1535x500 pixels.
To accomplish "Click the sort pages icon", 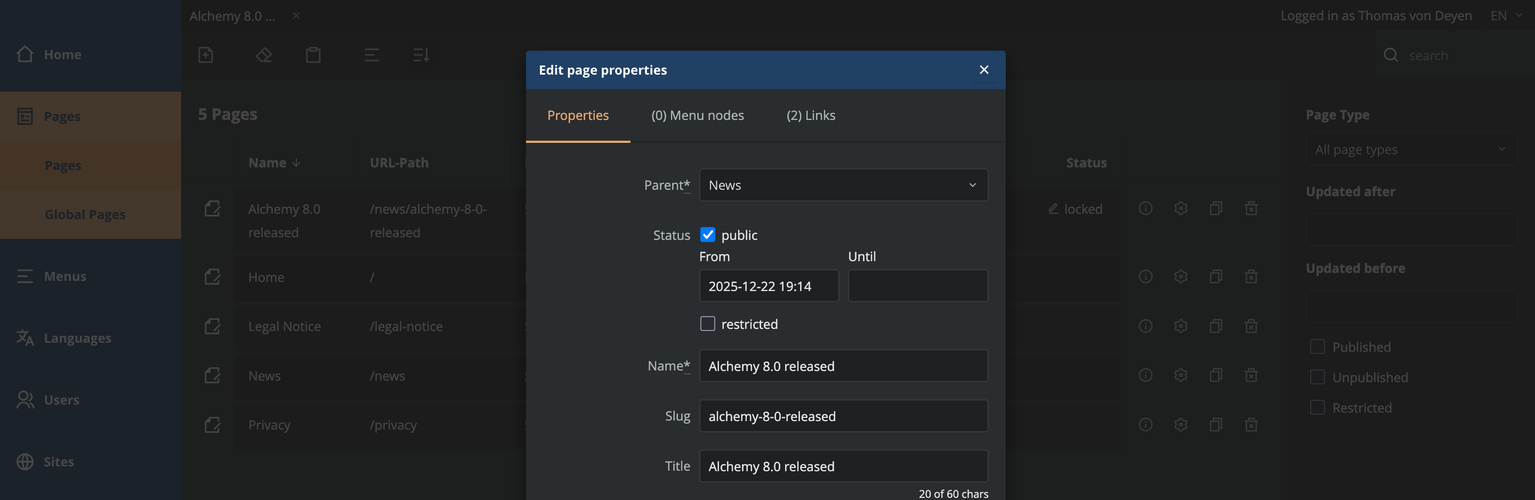I will (421, 55).
